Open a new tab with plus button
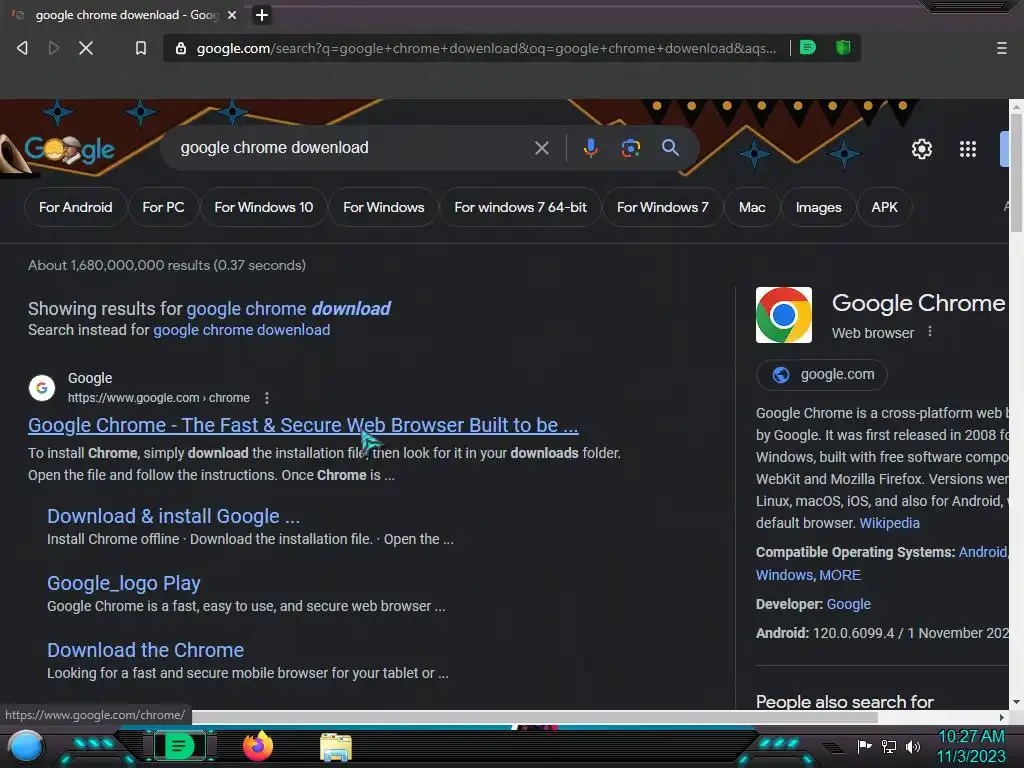Screen dimensions: 1024x768 coord(261,14)
